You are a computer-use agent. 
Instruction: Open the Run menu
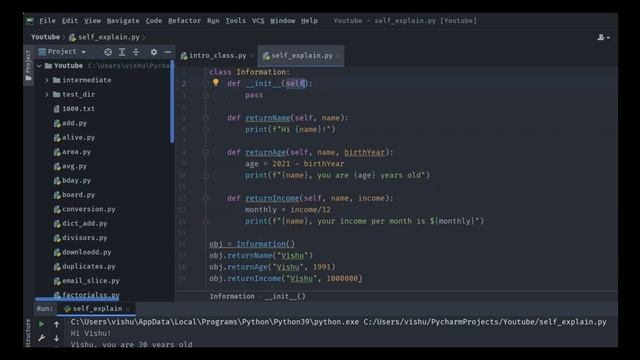[x=213, y=20]
